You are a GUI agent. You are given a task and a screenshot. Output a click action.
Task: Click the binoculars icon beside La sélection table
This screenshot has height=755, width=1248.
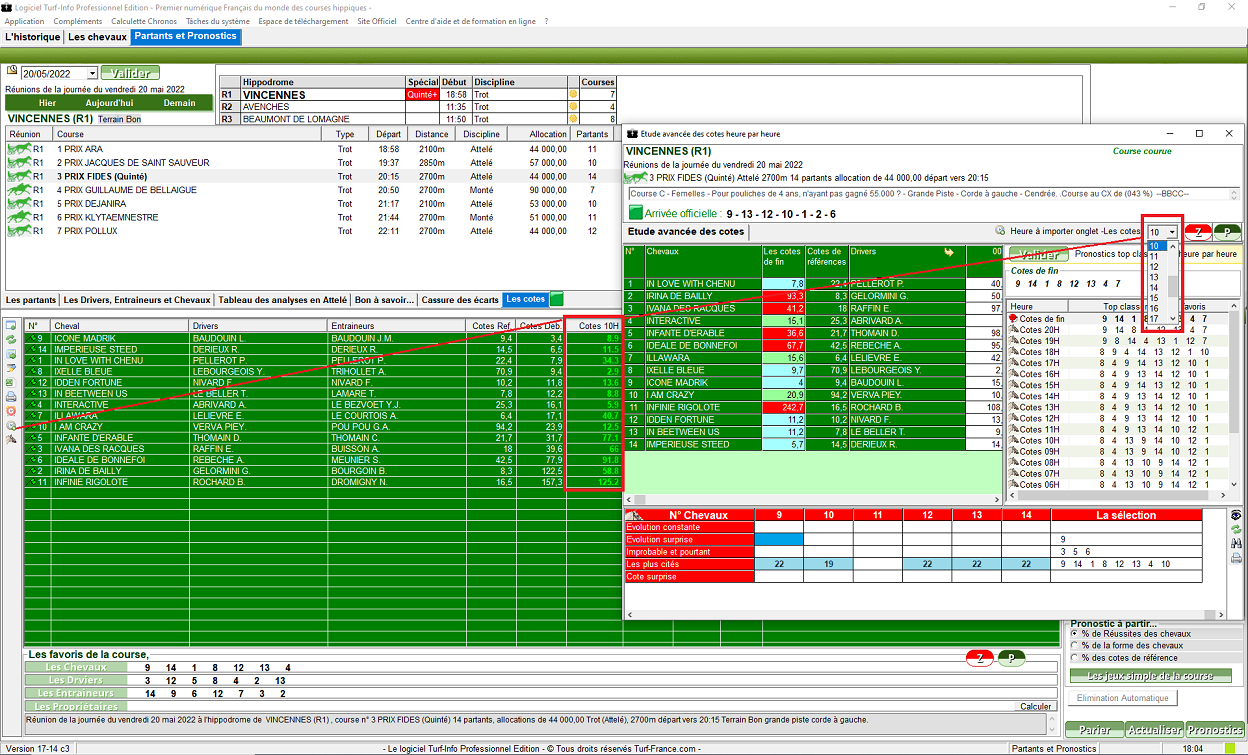[1236, 544]
